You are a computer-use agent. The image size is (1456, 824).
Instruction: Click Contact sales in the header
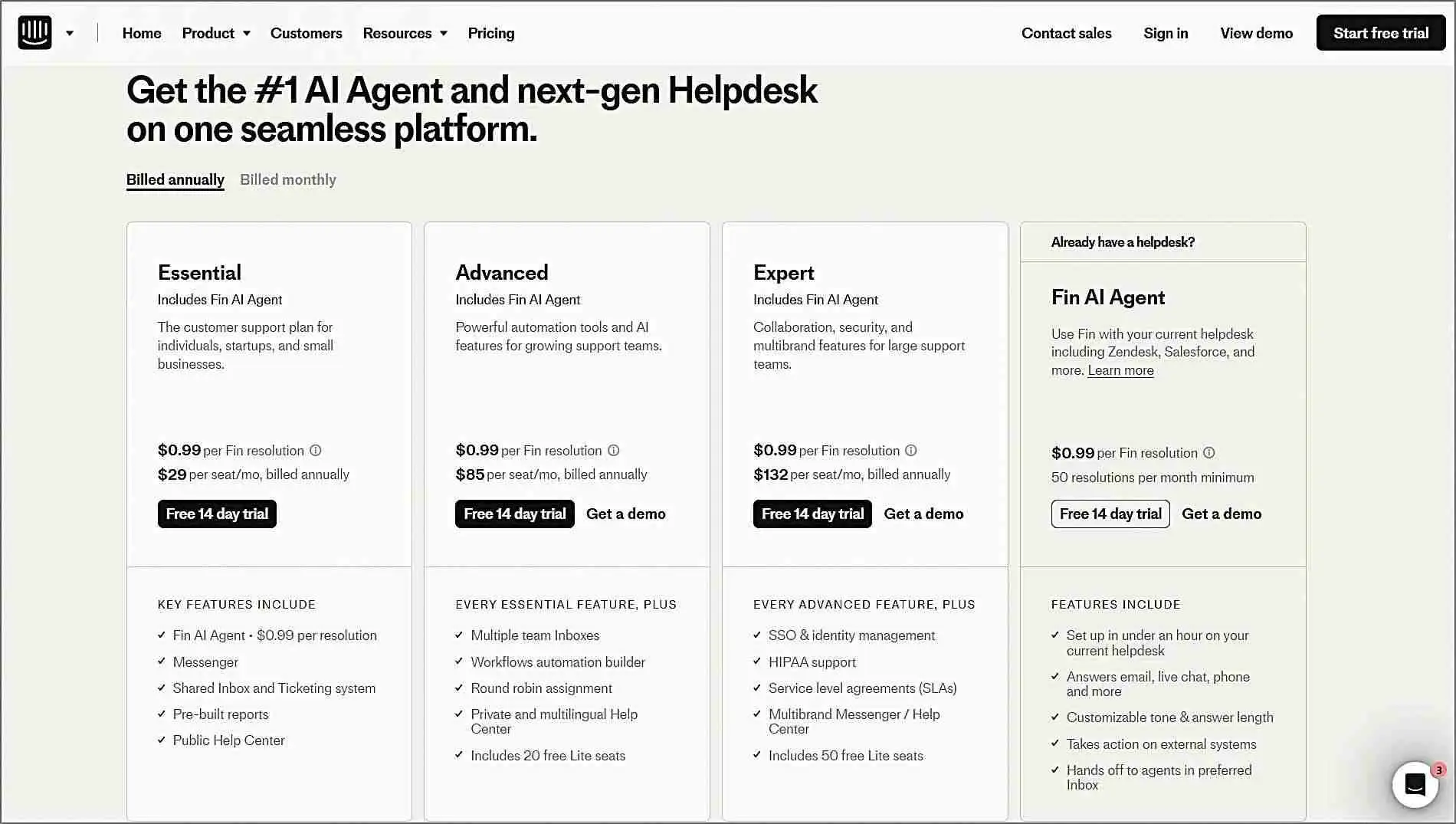1066,33
